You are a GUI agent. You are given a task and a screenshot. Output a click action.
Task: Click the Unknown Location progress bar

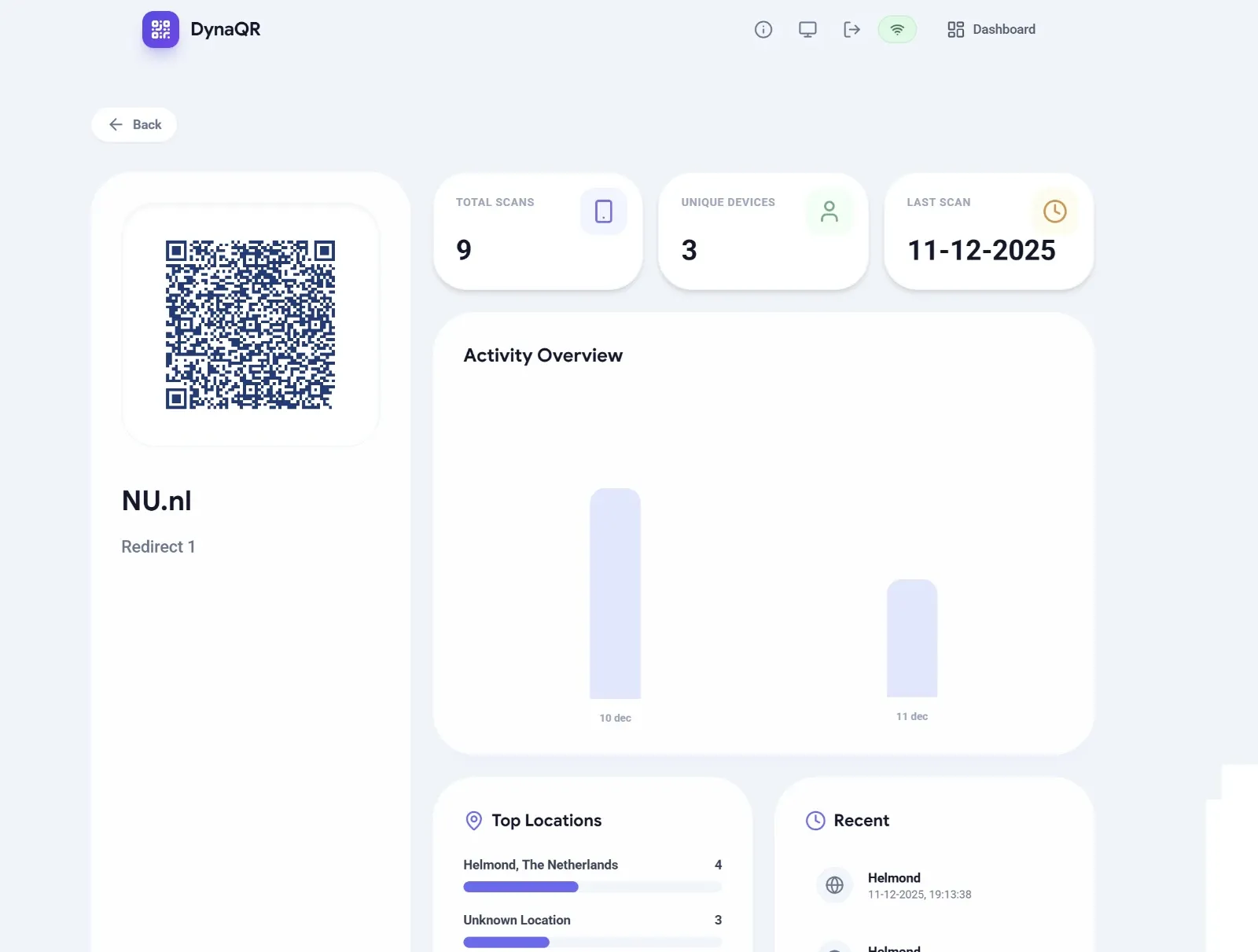click(x=593, y=942)
